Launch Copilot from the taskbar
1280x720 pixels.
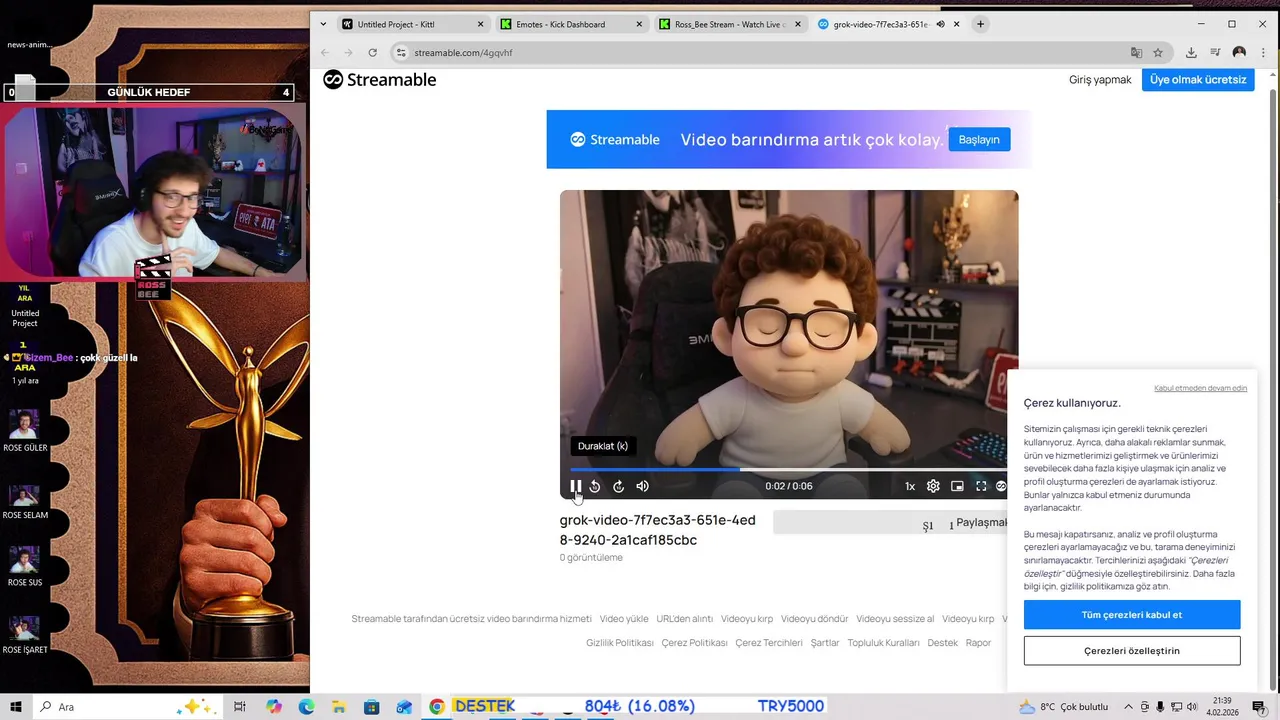coord(273,707)
